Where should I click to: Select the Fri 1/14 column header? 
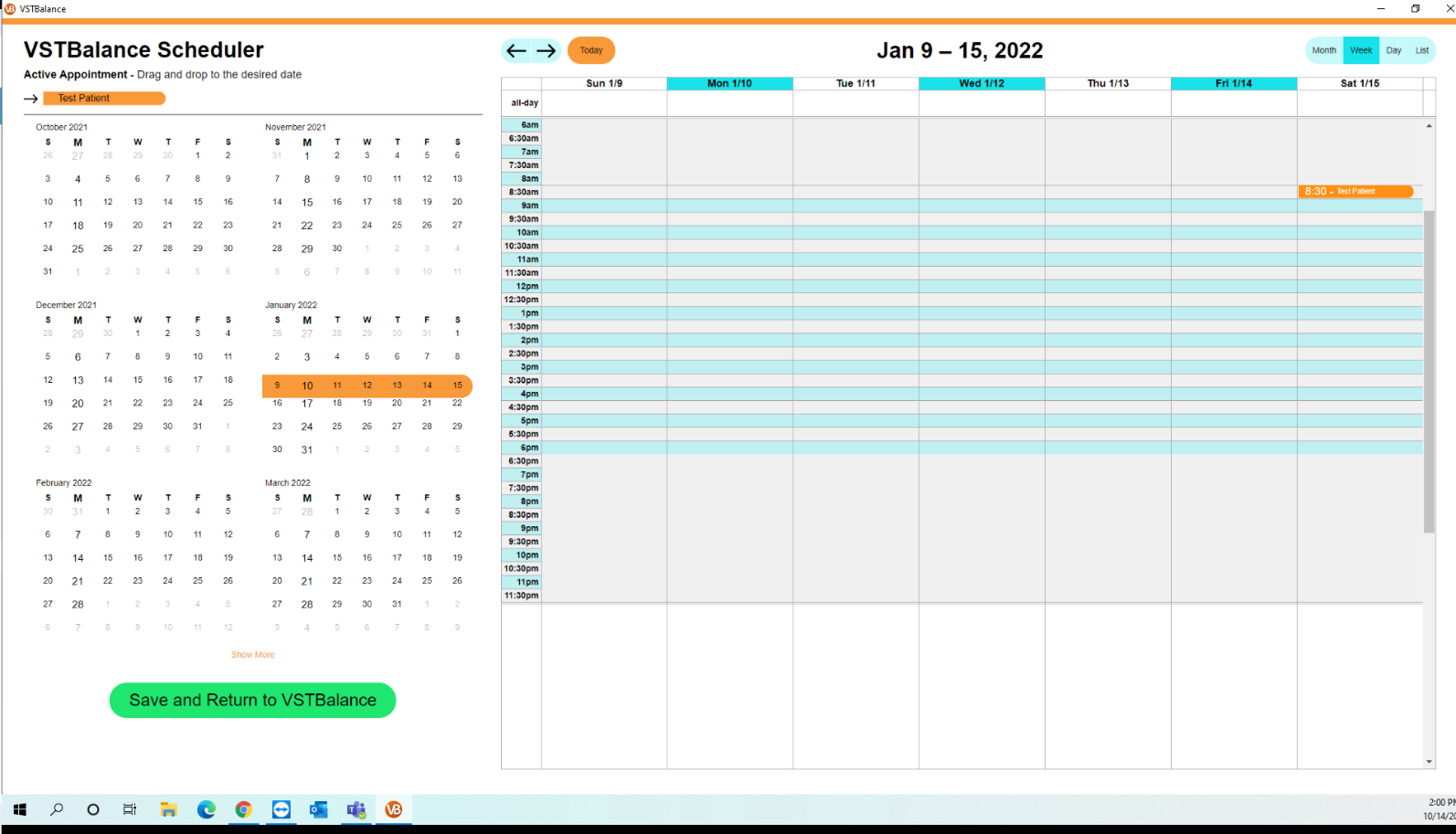tap(1234, 83)
